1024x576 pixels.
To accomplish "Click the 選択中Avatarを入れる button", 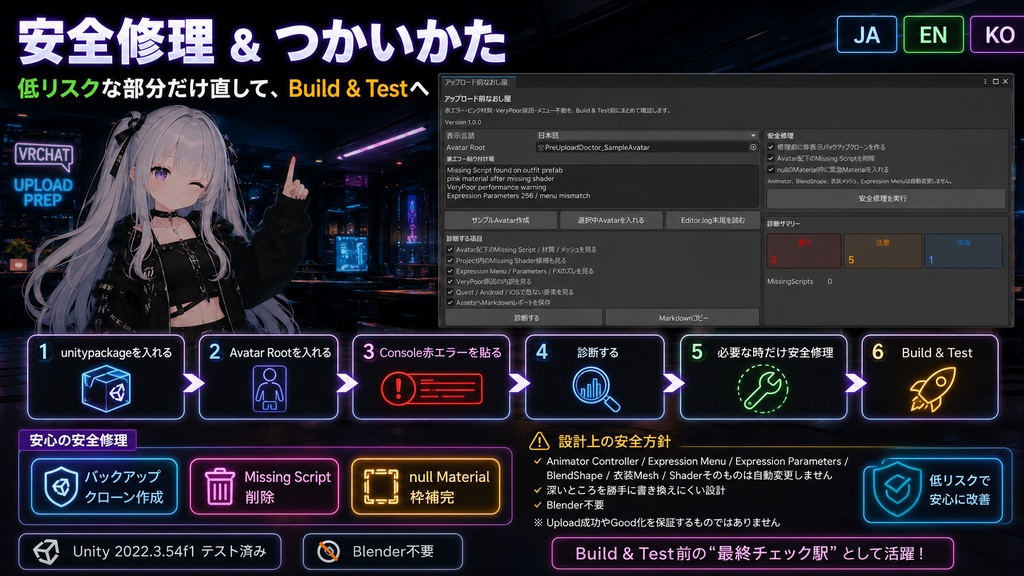I will [611, 220].
